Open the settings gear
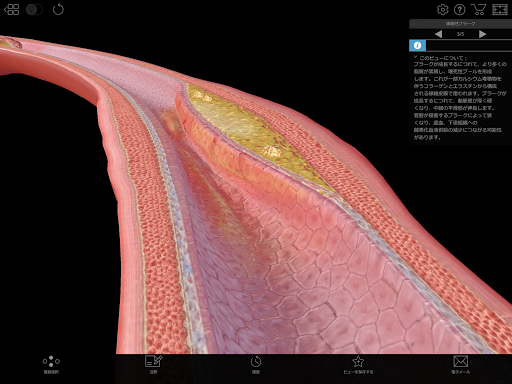512x384 pixels. pyautogui.click(x=443, y=10)
